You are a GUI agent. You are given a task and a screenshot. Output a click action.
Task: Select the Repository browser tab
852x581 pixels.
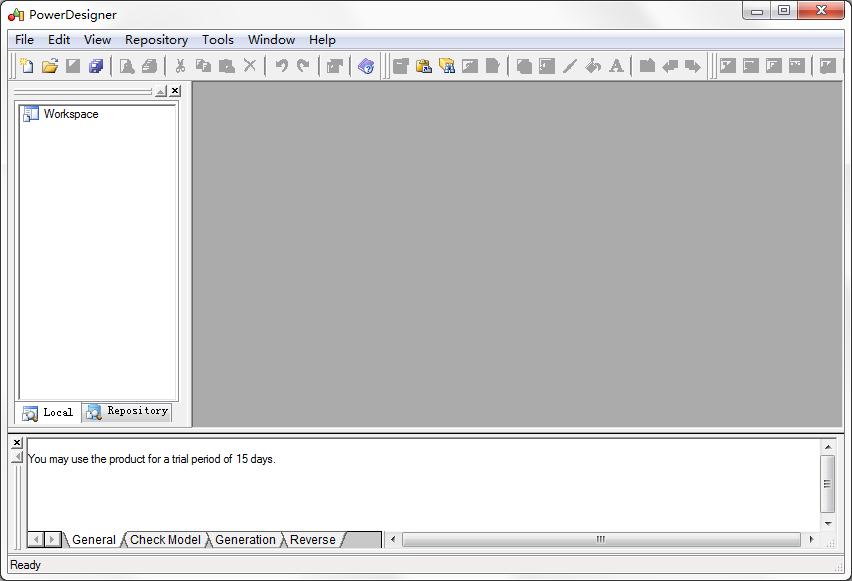(126, 412)
